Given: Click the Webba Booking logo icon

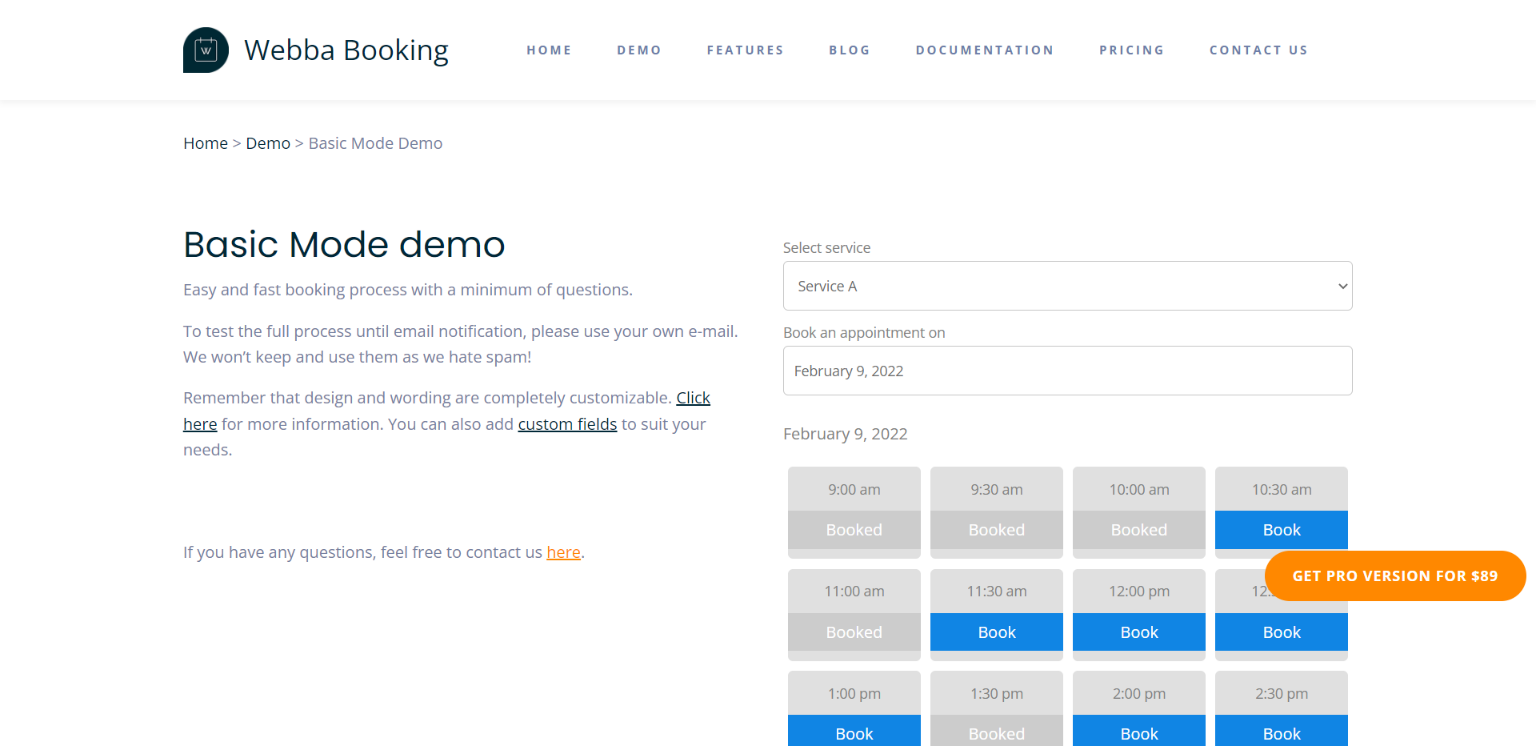Looking at the screenshot, I should (x=205, y=49).
